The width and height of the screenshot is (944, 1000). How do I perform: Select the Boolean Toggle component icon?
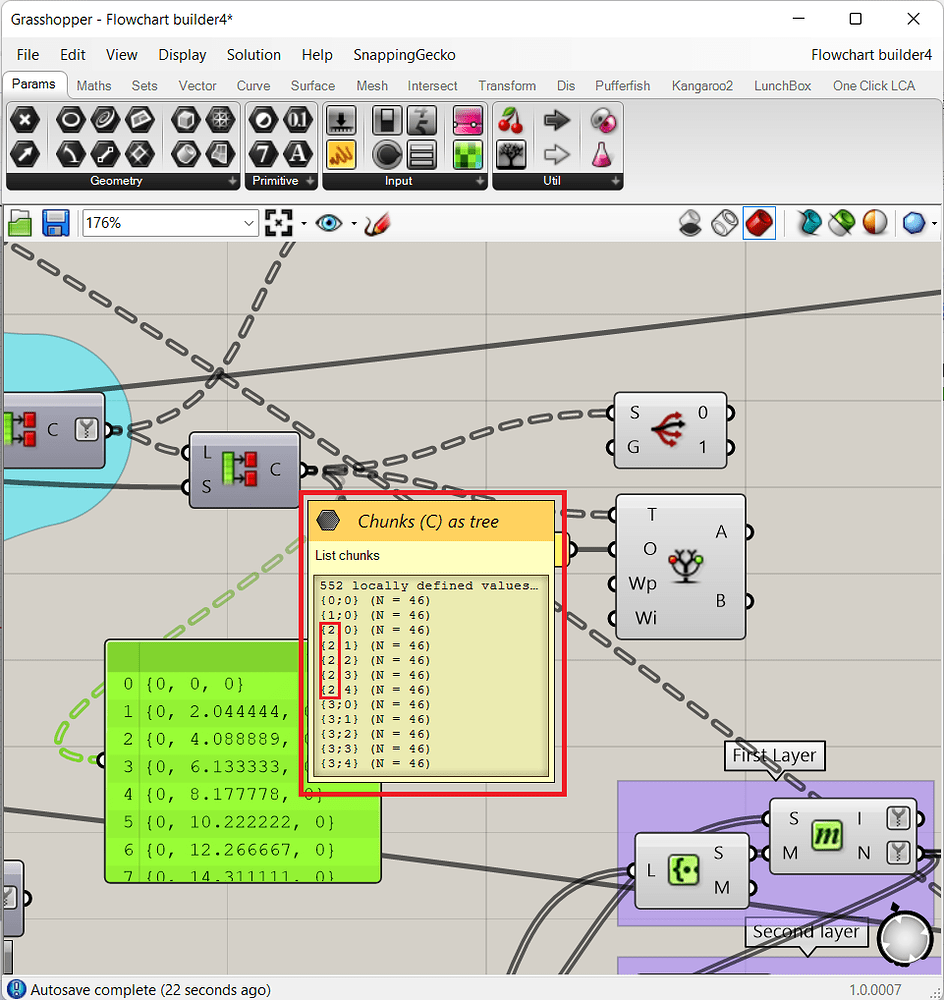pyautogui.click(x=387, y=121)
